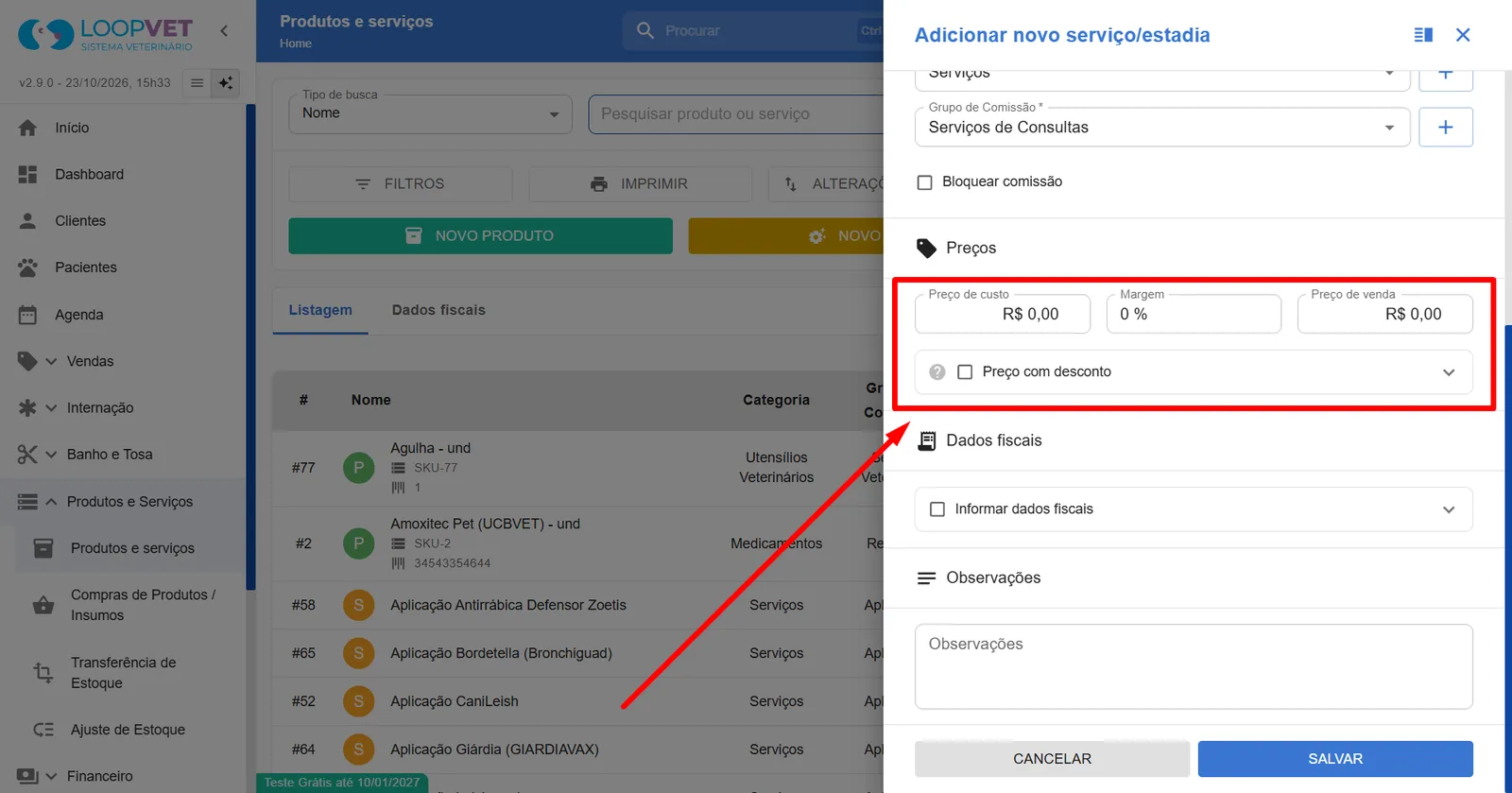Click the Preço de custo field
The height and width of the screenshot is (793, 1512).
(1003, 314)
